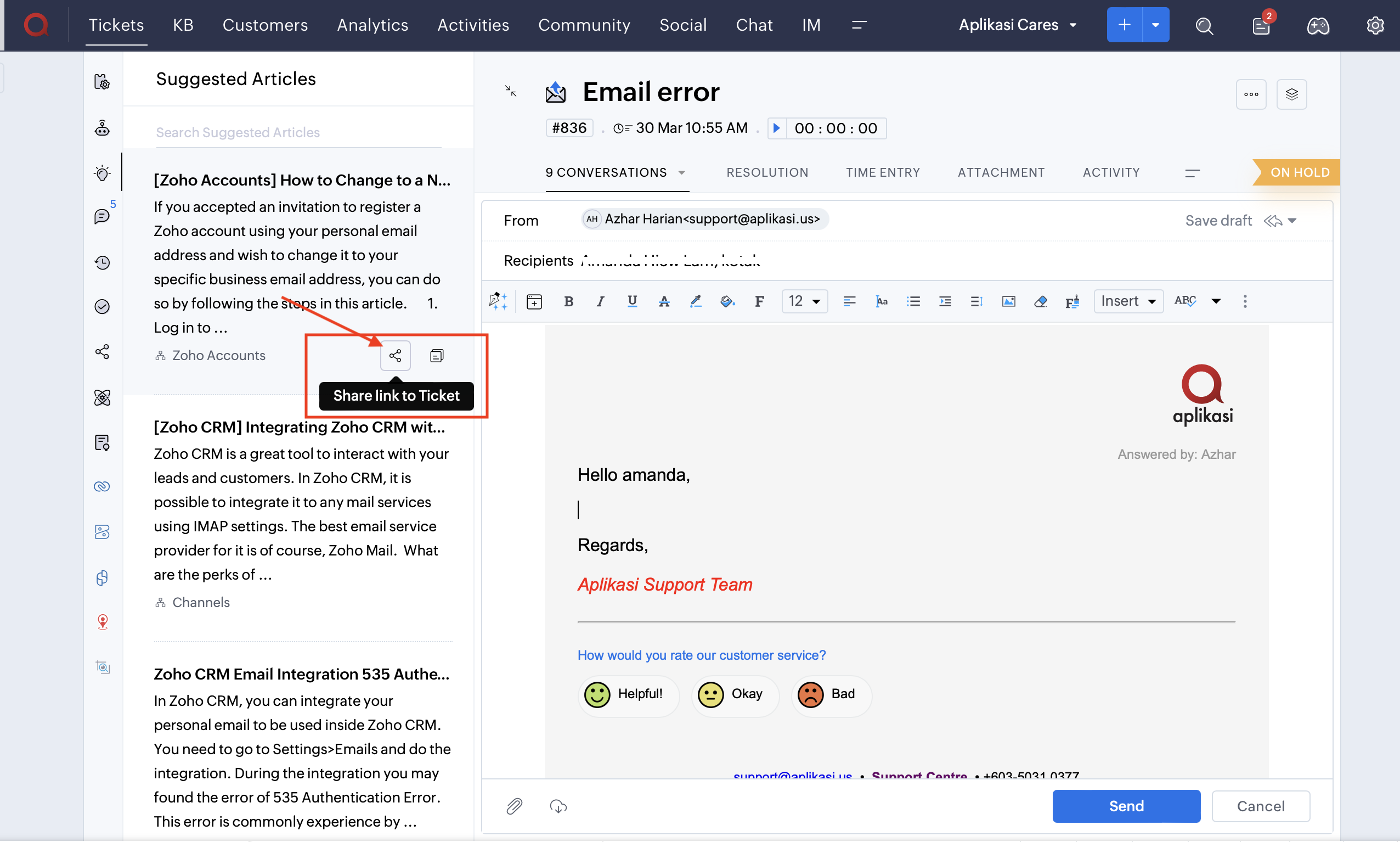Open article How to Change to a N...
Screen dimensions: 1400x842
tap(302, 180)
